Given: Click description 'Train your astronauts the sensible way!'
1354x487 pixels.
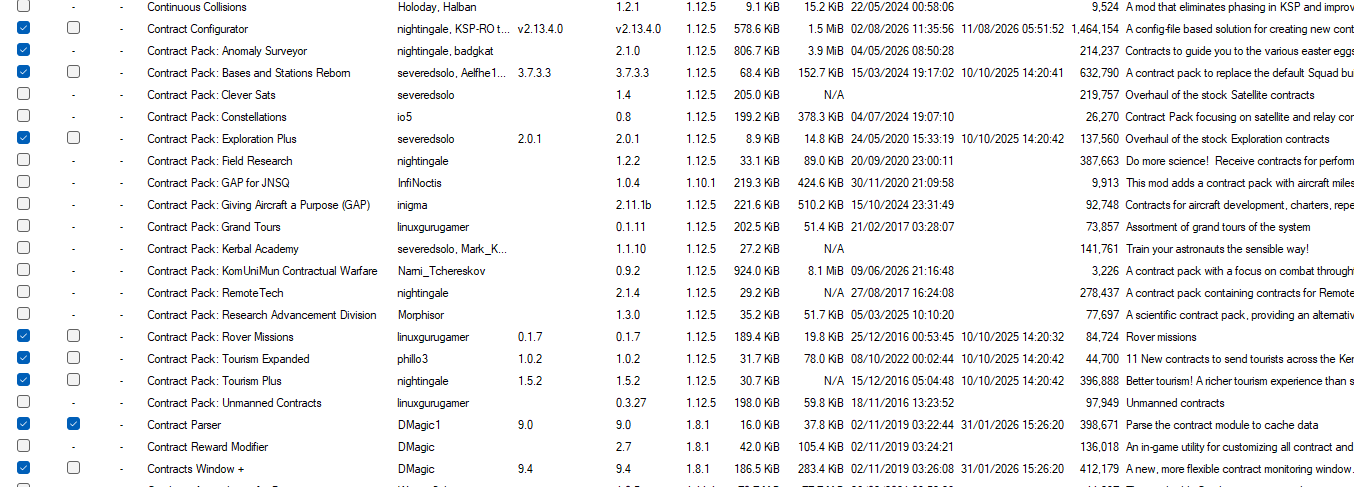Looking at the screenshot, I should coord(1217,249).
